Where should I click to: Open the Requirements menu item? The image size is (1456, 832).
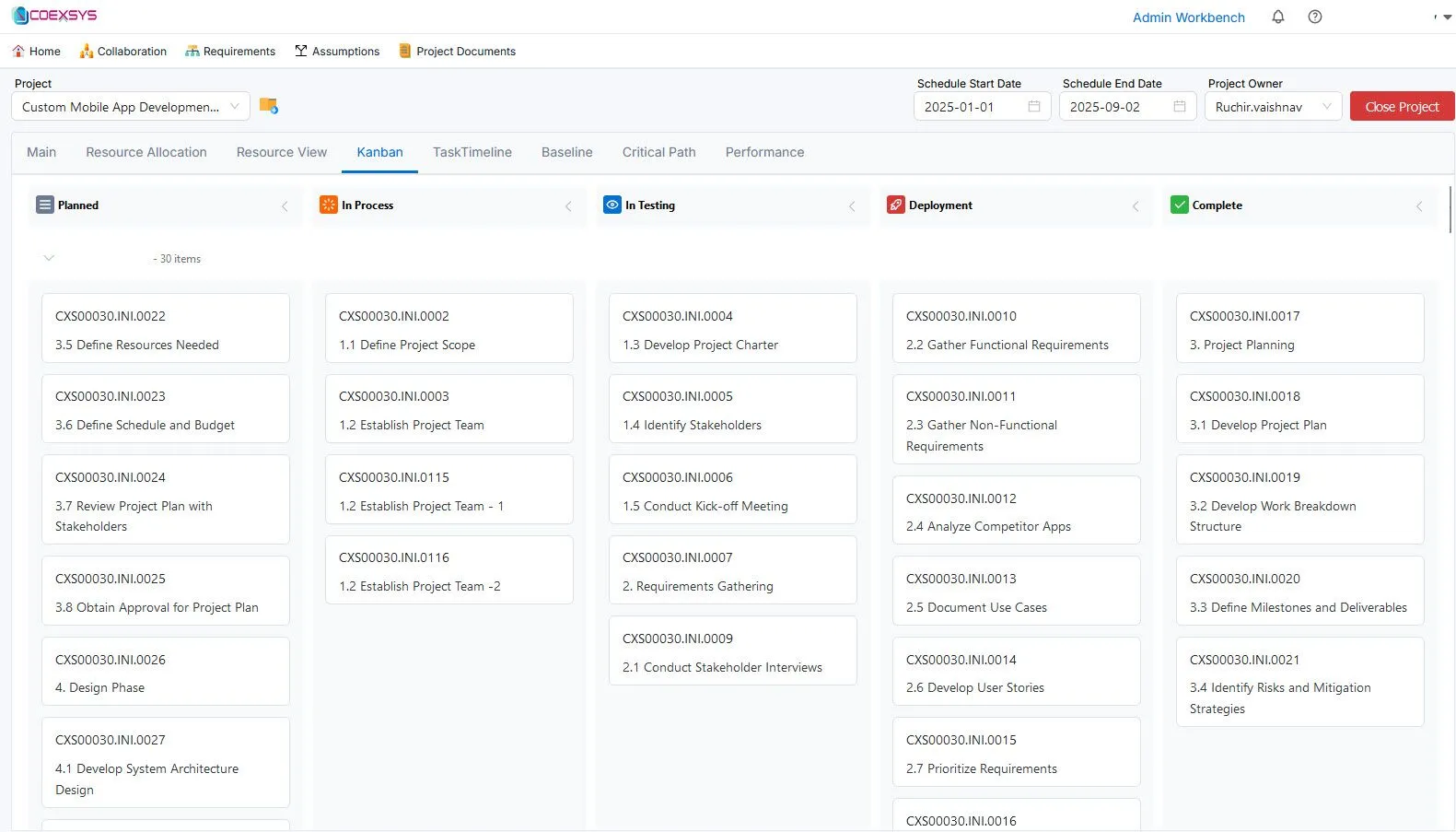(x=230, y=52)
